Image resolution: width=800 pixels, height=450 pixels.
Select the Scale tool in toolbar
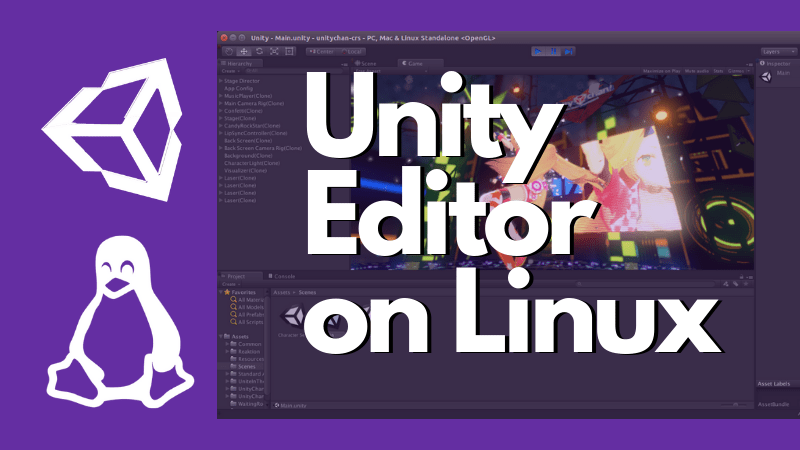click(x=274, y=50)
